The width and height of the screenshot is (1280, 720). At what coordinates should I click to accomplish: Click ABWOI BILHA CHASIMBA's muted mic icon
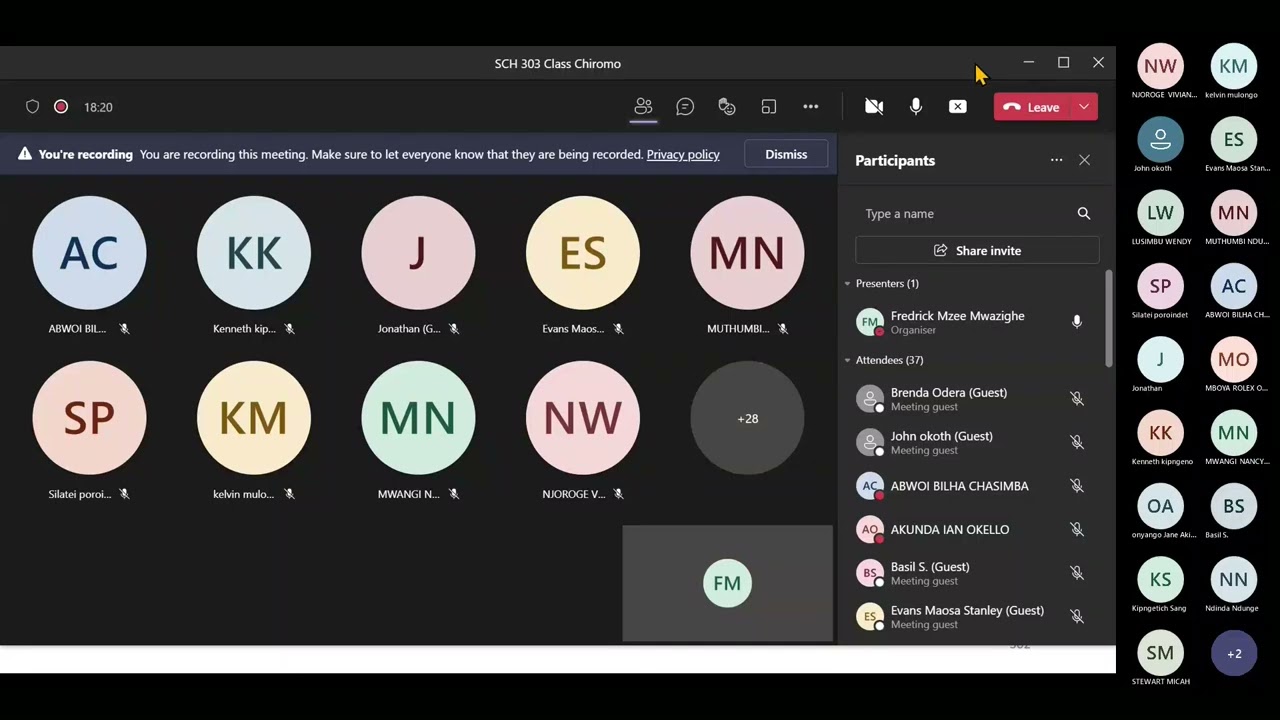click(x=1077, y=486)
